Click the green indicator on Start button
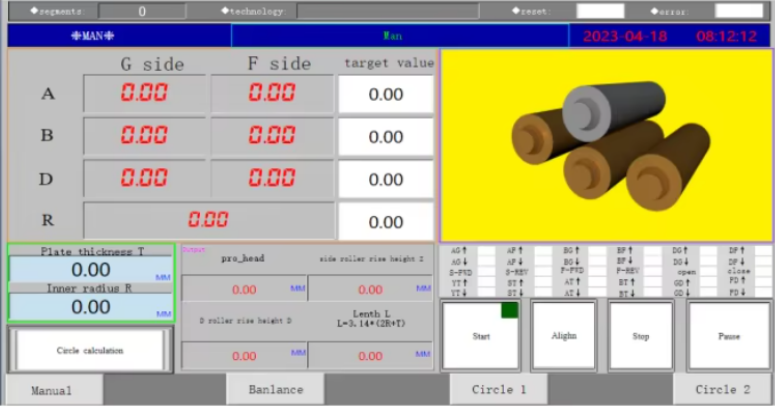The image size is (775, 407). coord(510,310)
